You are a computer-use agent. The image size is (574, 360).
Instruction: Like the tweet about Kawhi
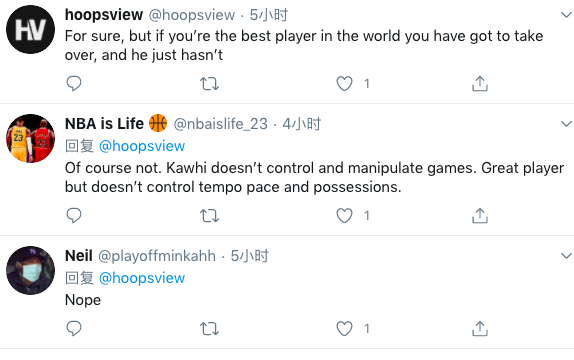tap(344, 215)
